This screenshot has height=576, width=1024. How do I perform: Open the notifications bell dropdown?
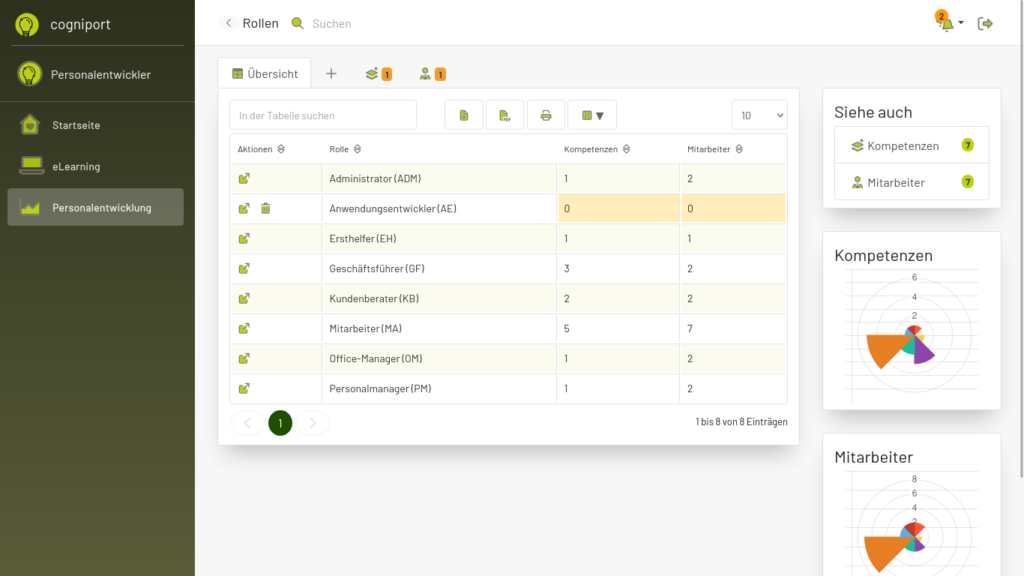click(948, 23)
